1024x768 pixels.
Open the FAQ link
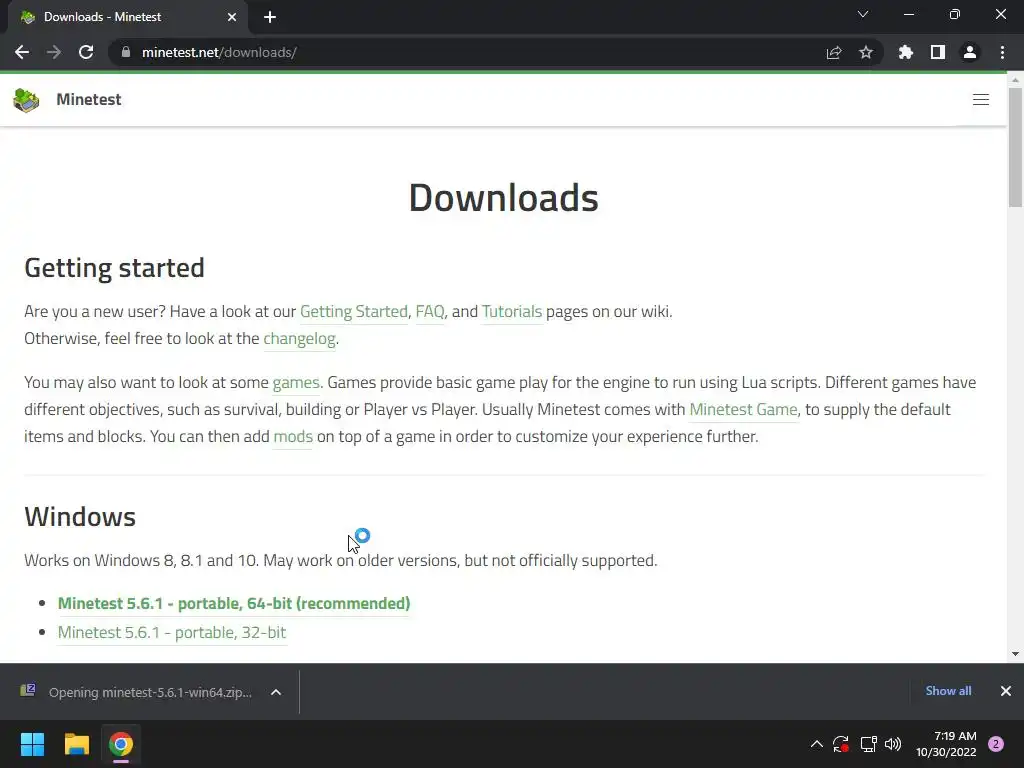(x=430, y=312)
